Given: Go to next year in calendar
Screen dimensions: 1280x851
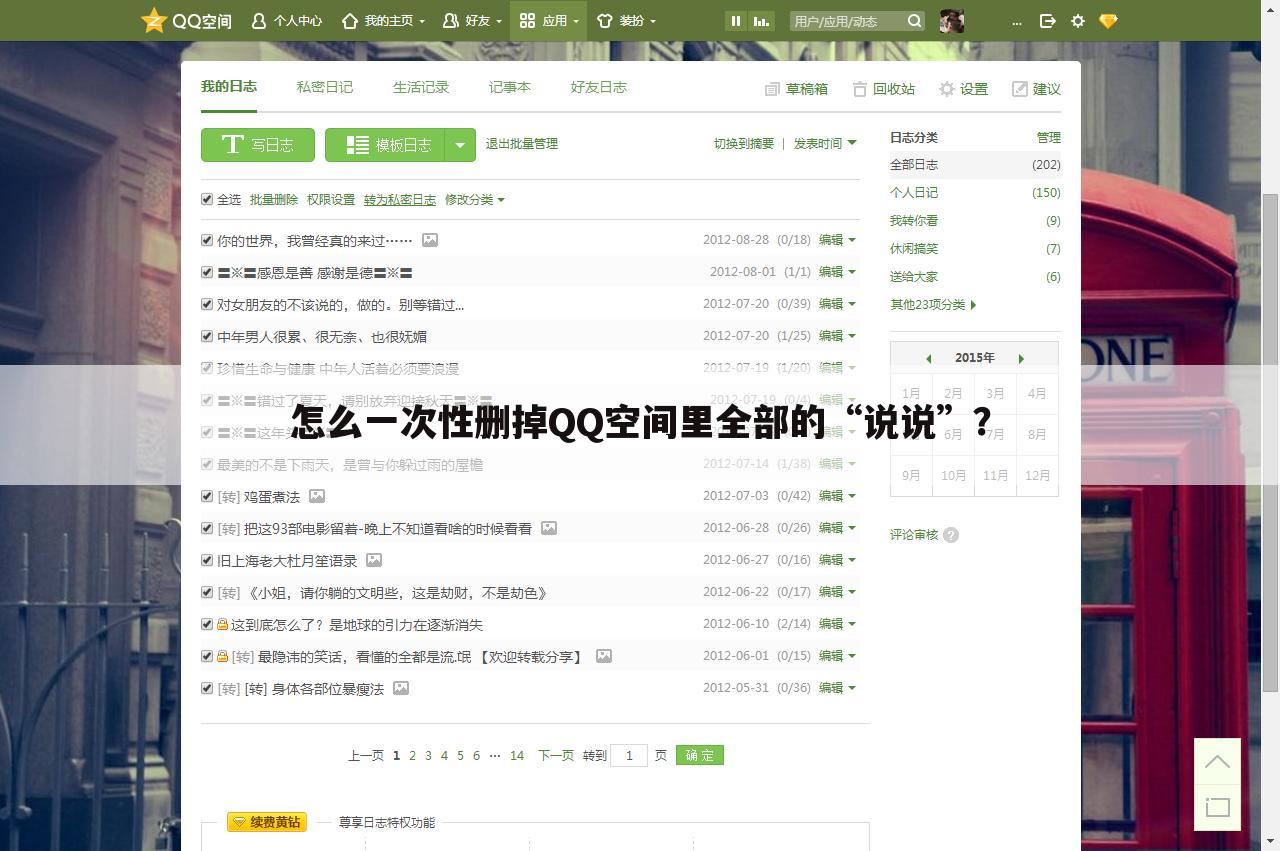Looking at the screenshot, I should [x=1021, y=358].
